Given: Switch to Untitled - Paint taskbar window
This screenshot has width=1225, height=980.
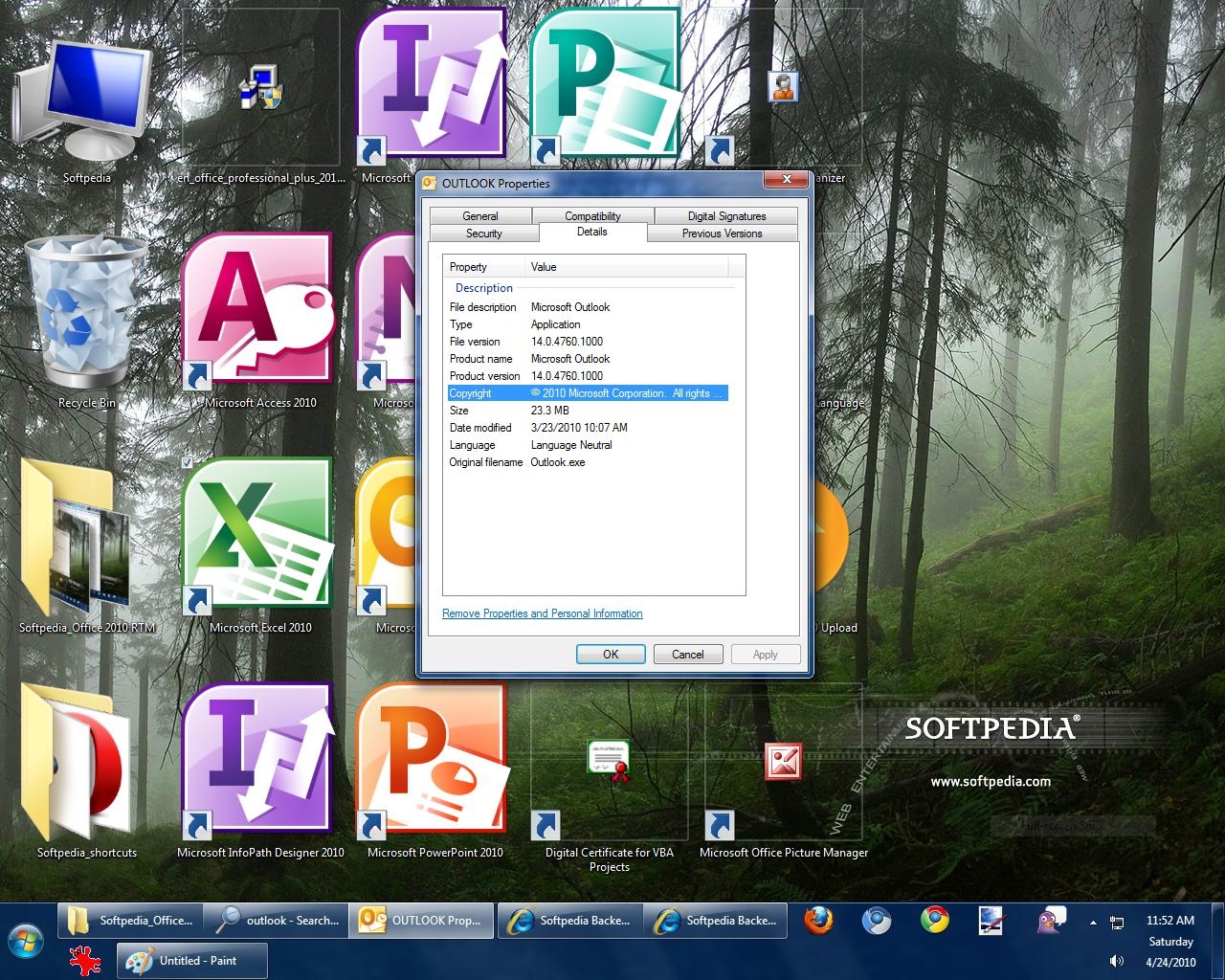Looking at the screenshot, I should click(x=192, y=961).
